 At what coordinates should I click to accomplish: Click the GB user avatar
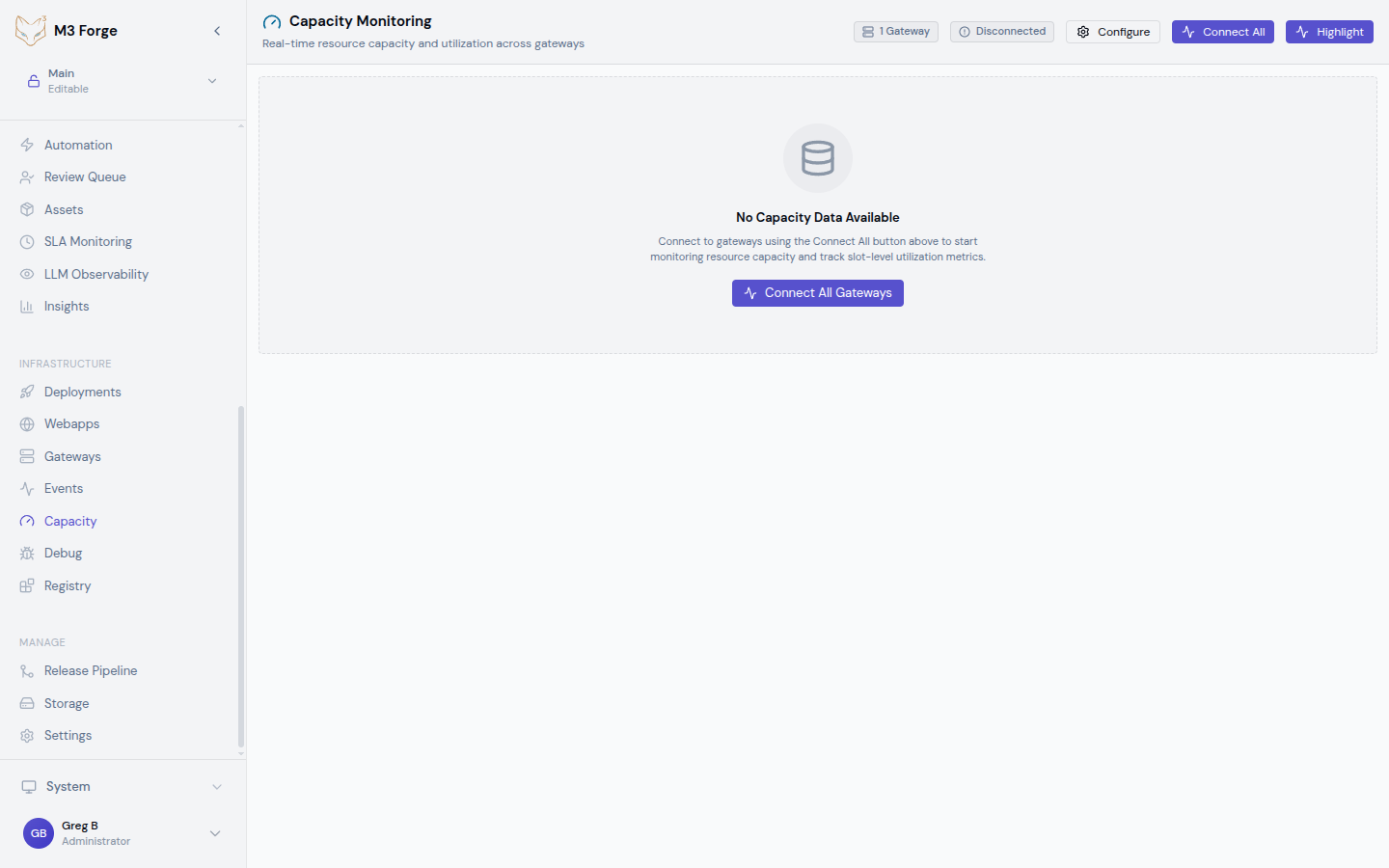tap(39, 833)
